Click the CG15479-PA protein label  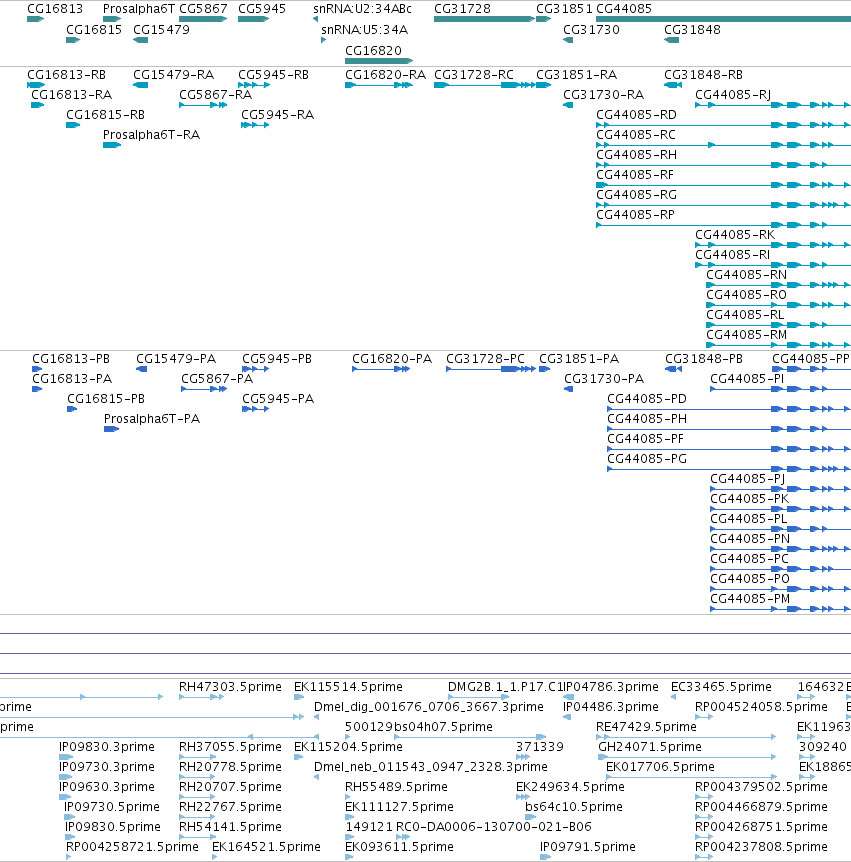pyautogui.click(x=176, y=359)
